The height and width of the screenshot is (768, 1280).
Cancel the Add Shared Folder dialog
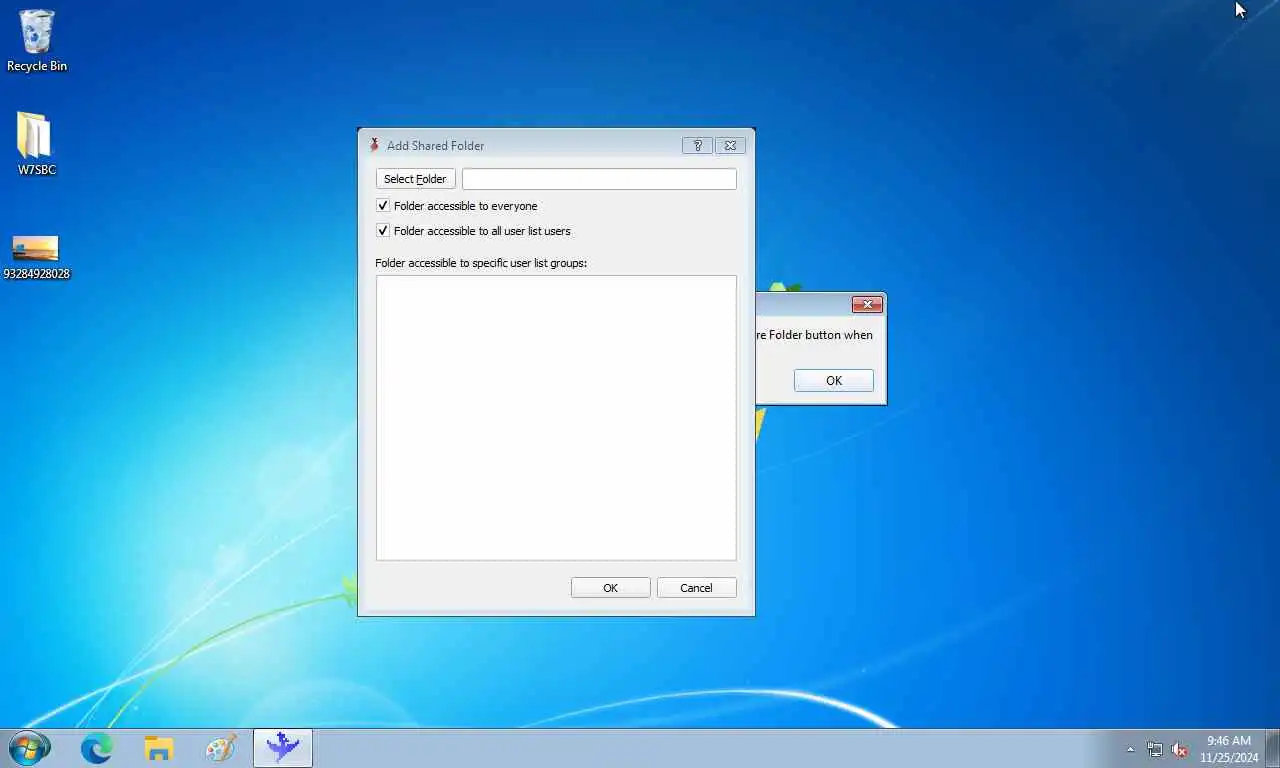(x=696, y=588)
